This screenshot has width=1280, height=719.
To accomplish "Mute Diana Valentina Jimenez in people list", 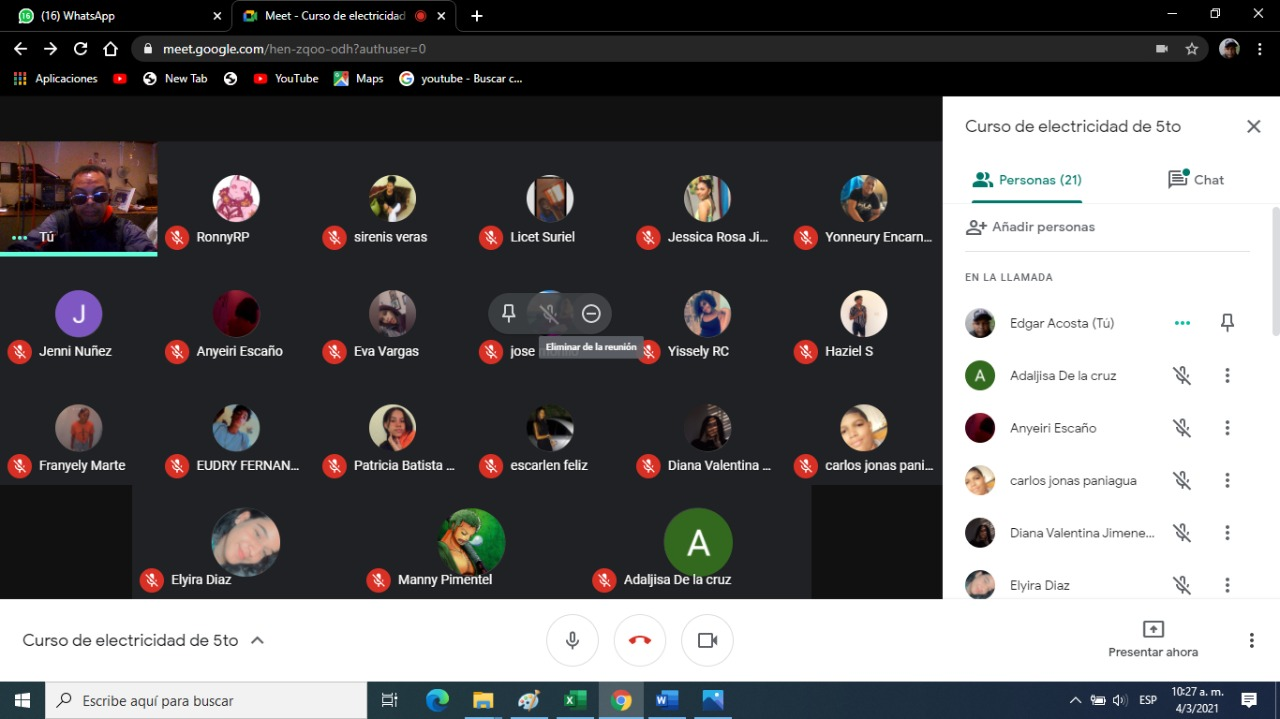I will tap(1182, 533).
